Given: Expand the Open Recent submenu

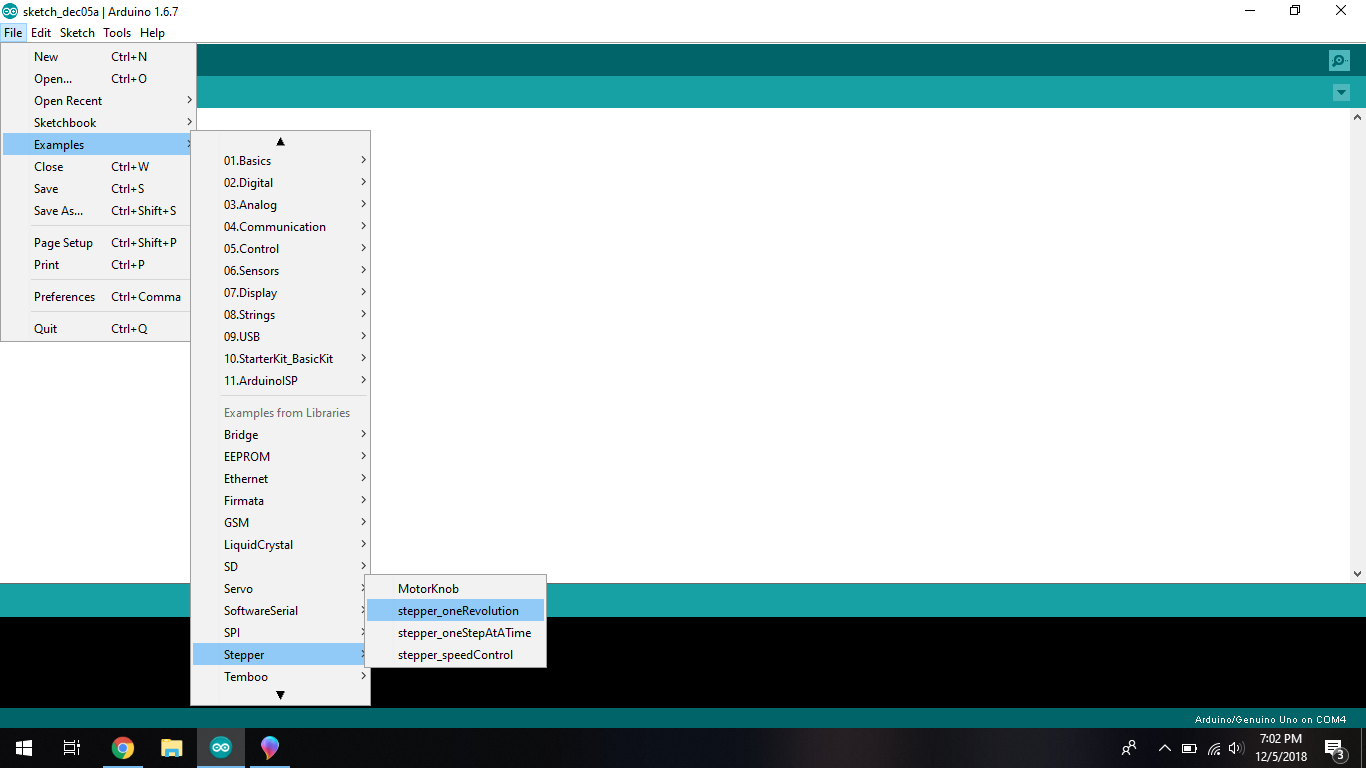Looking at the screenshot, I should tap(98, 101).
